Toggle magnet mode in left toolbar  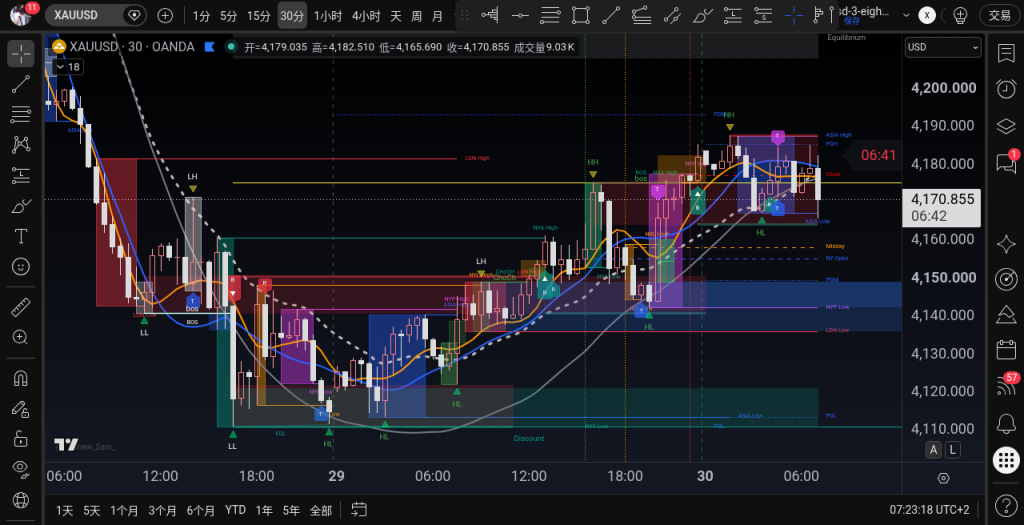pyautogui.click(x=21, y=378)
